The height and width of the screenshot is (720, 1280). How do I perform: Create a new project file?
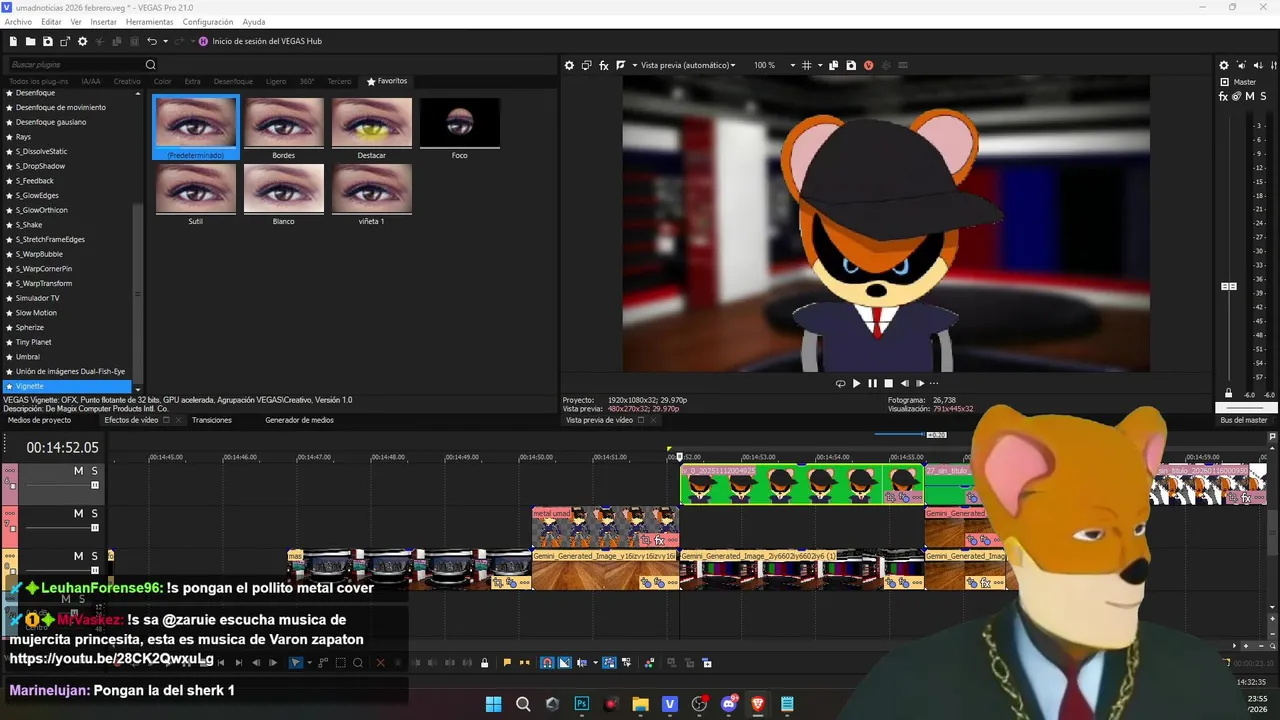[x=13, y=41]
